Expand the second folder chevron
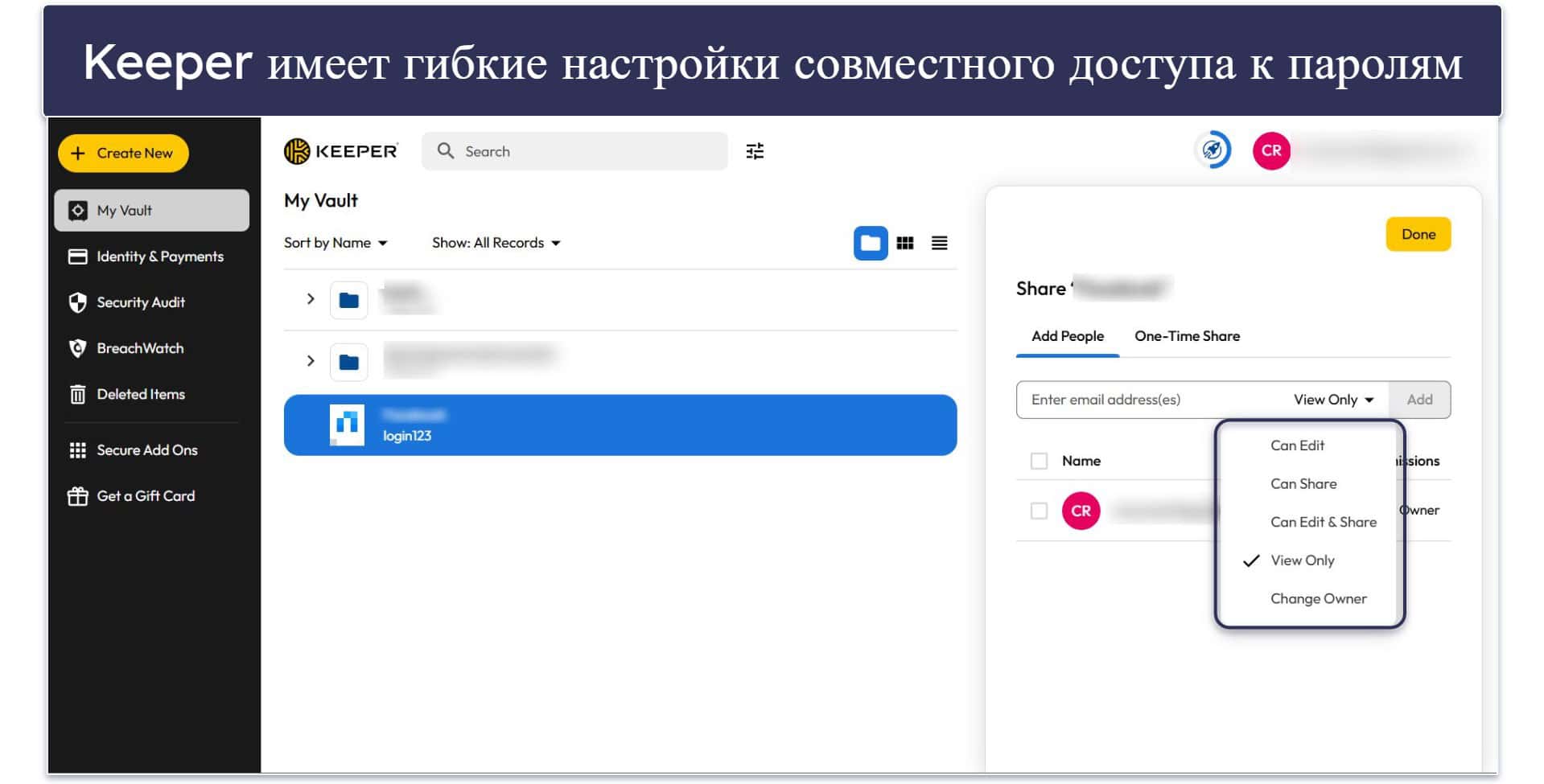1544x784 pixels. pos(311,361)
